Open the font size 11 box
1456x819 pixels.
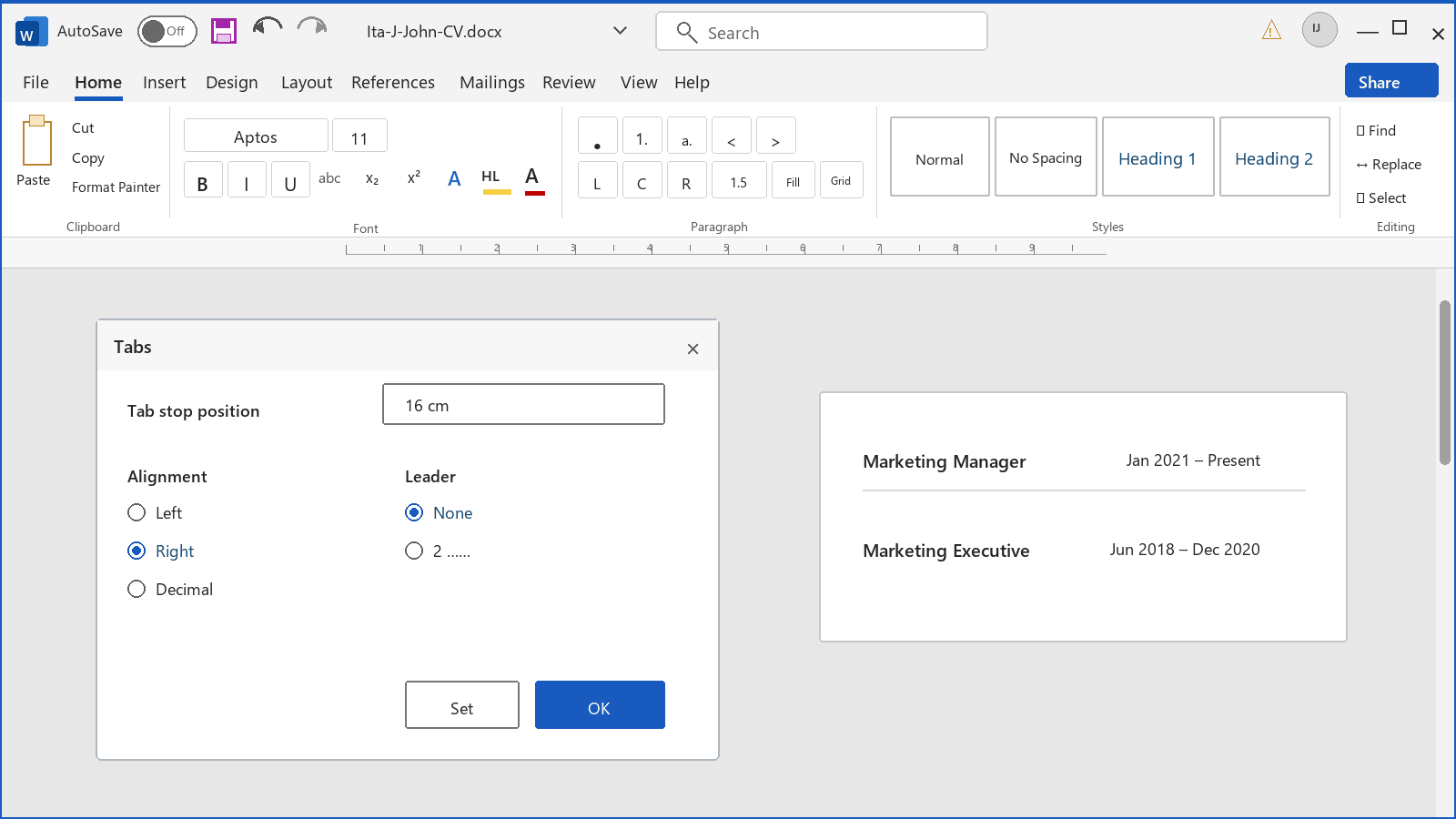click(x=359, y=136)
